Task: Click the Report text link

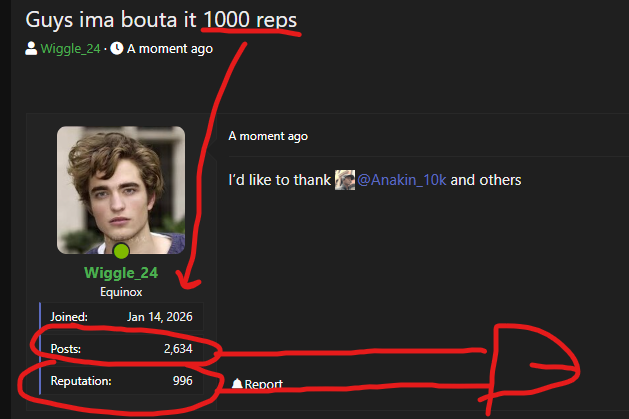Action: click(x=264, y=384)
